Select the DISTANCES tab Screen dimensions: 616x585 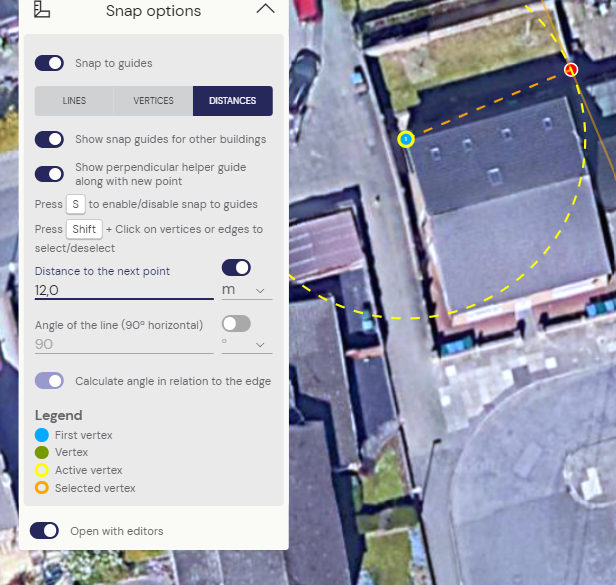(233, 101)
